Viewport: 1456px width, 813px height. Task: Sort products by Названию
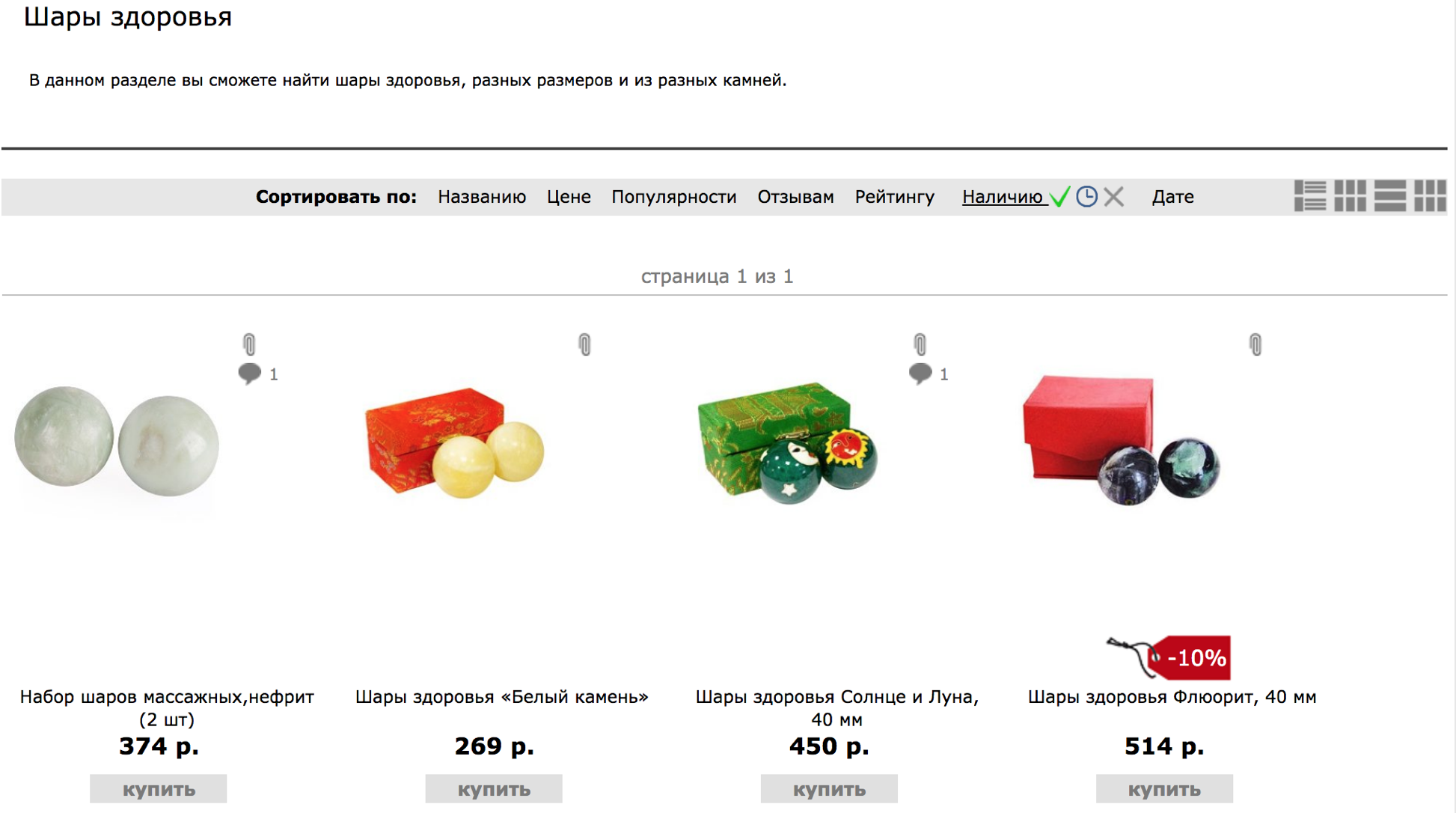482,197
